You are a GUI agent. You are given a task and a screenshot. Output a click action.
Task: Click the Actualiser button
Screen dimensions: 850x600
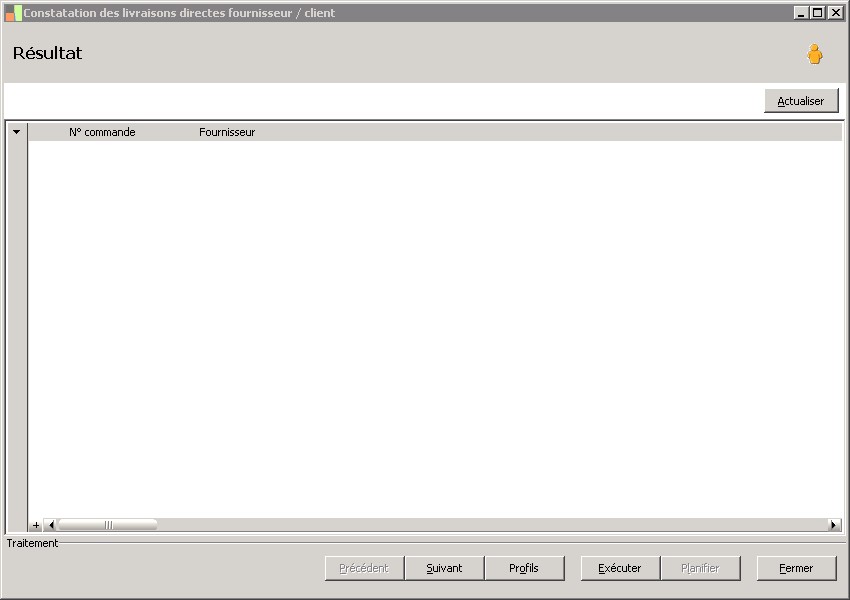(801, 101)
